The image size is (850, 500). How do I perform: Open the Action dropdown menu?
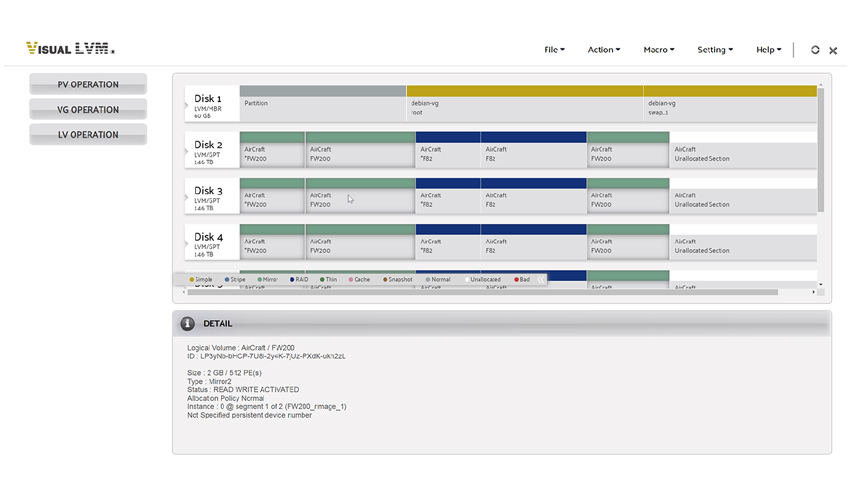point(603,50)
